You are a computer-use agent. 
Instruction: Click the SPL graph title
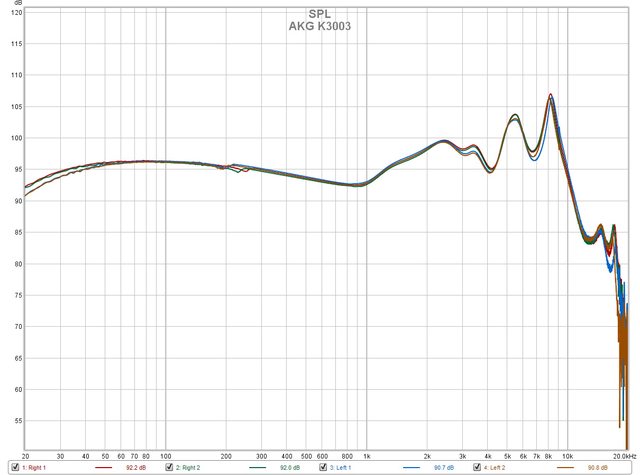click(x=319, y=15)
